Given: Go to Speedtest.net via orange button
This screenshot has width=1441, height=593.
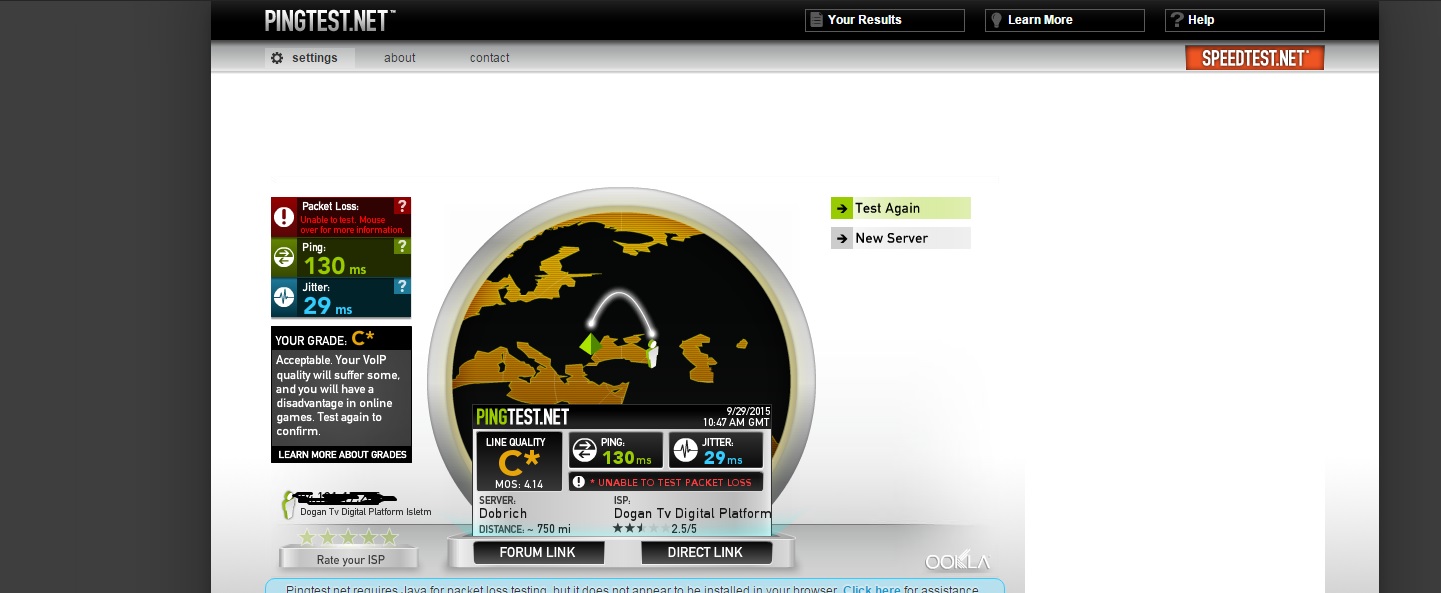Looking at the screenshot, I should 1254,58.
